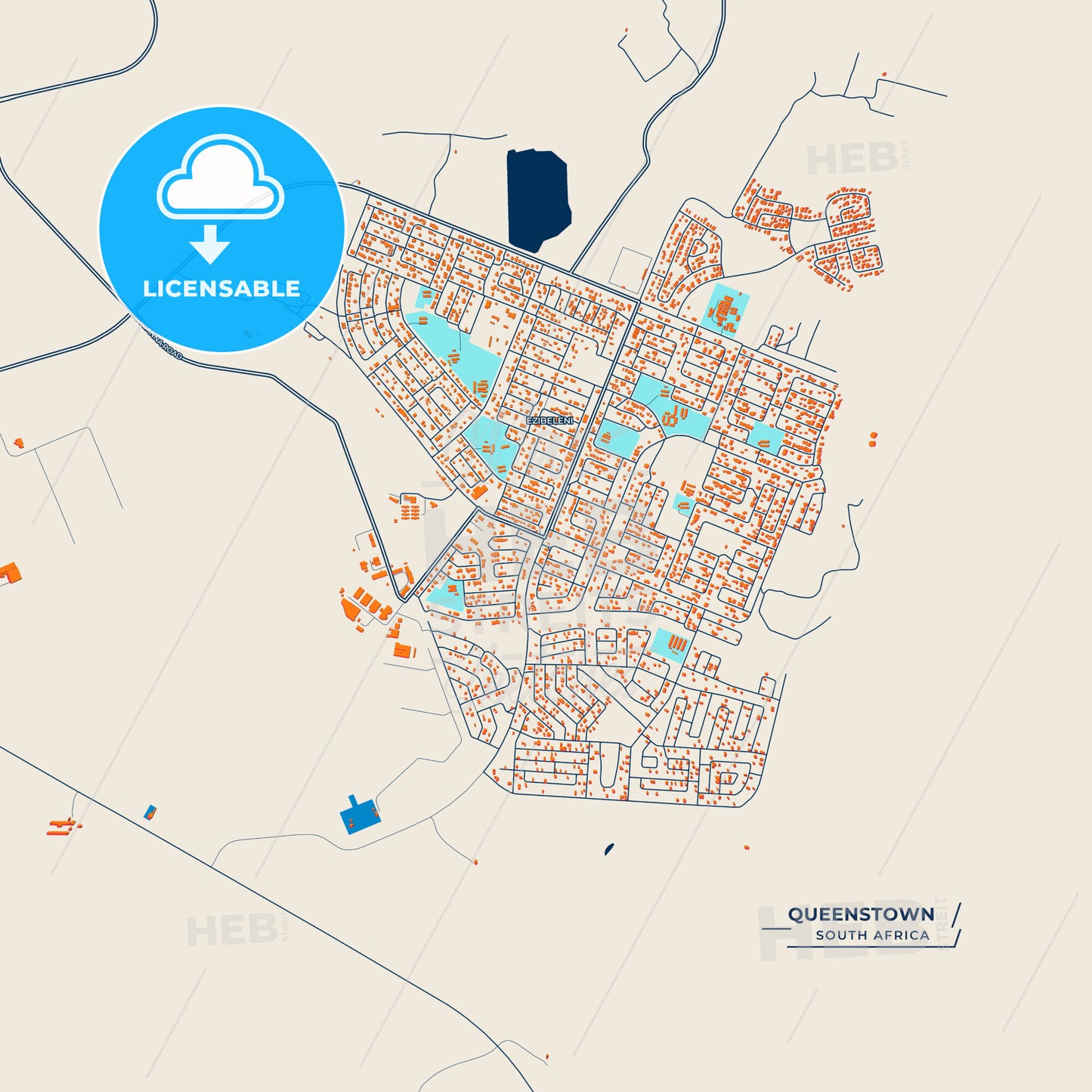Select the cyan park in southwest corner of town

[445, 595]
